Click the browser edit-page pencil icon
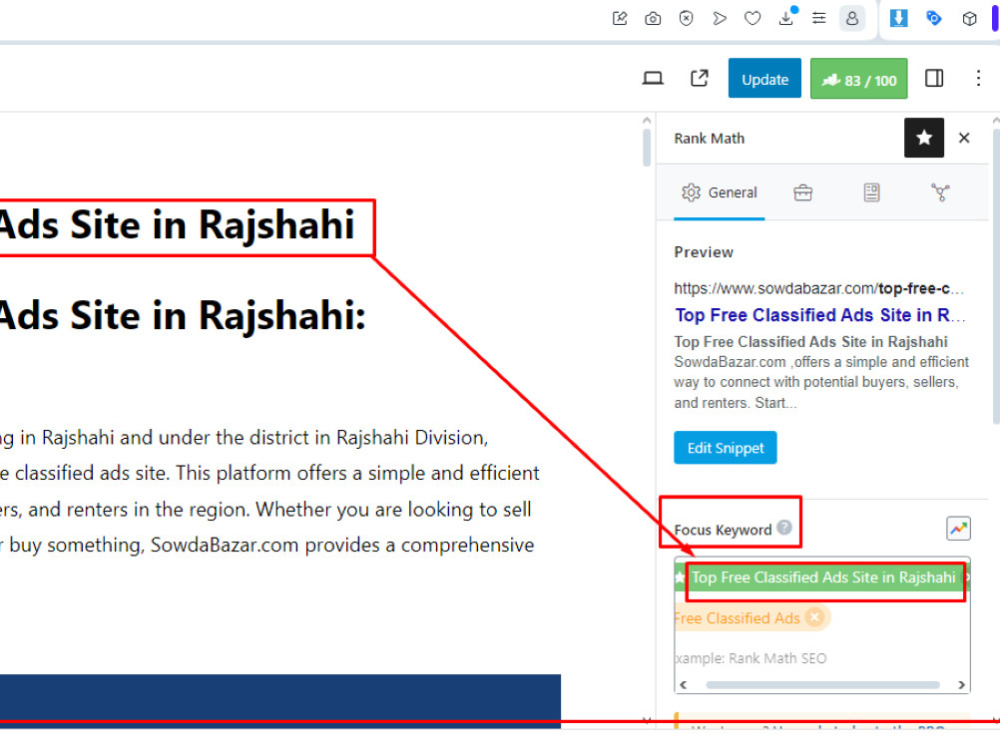Image resolution: width=1000 pixels, height=750 pixels. pos(619,18)
